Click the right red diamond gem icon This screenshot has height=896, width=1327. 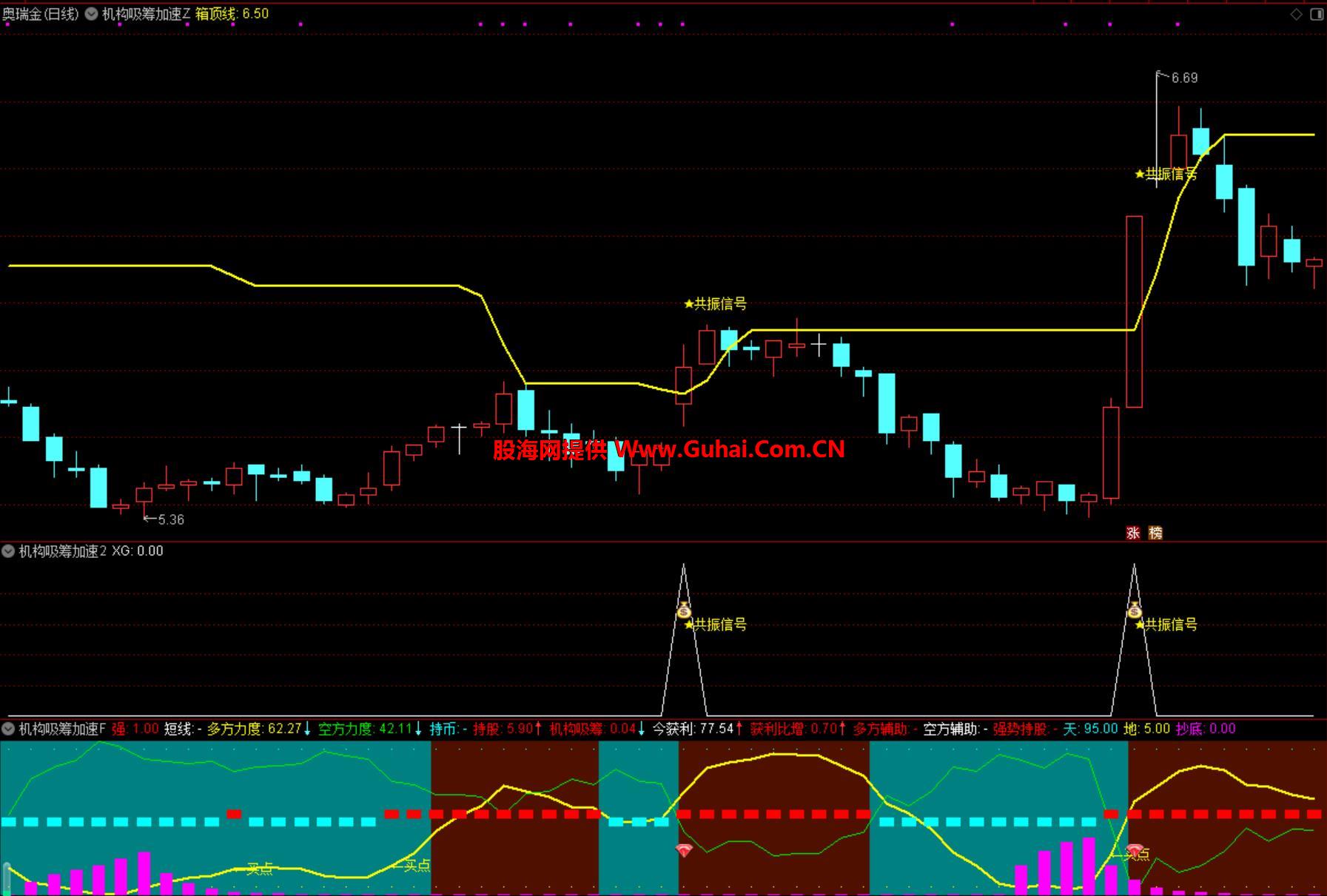click(x=1134, y=851)
